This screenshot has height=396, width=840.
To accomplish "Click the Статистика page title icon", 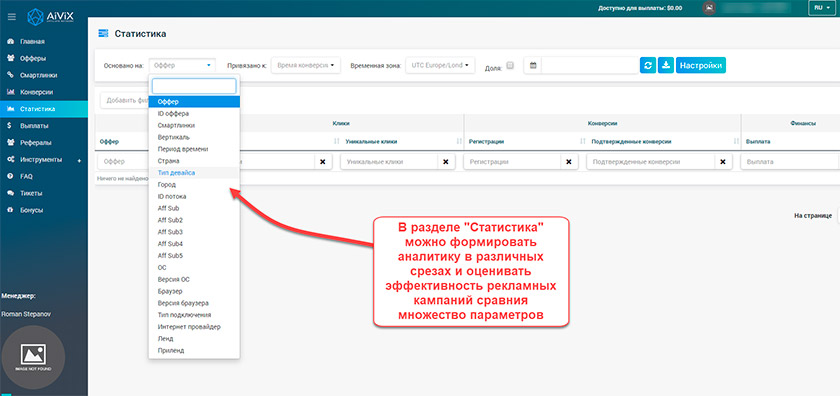I will tap(103, 34).
